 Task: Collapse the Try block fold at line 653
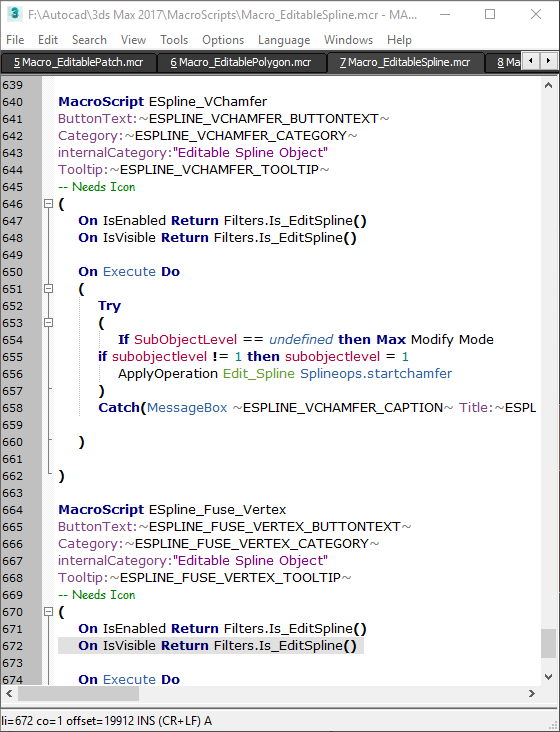(x=48, y=323)
